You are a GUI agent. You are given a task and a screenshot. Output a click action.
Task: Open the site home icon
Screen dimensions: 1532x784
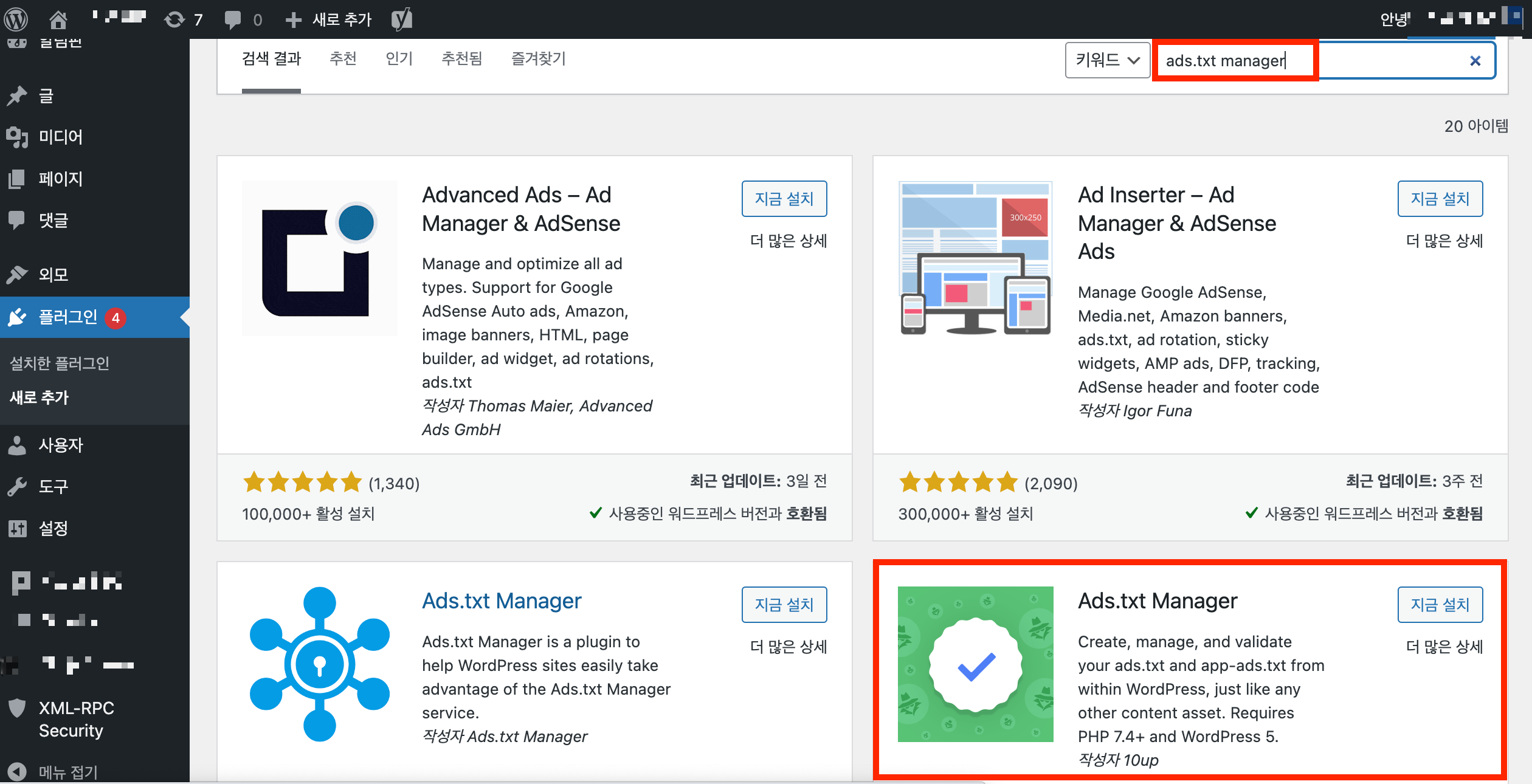click(58, 19)
